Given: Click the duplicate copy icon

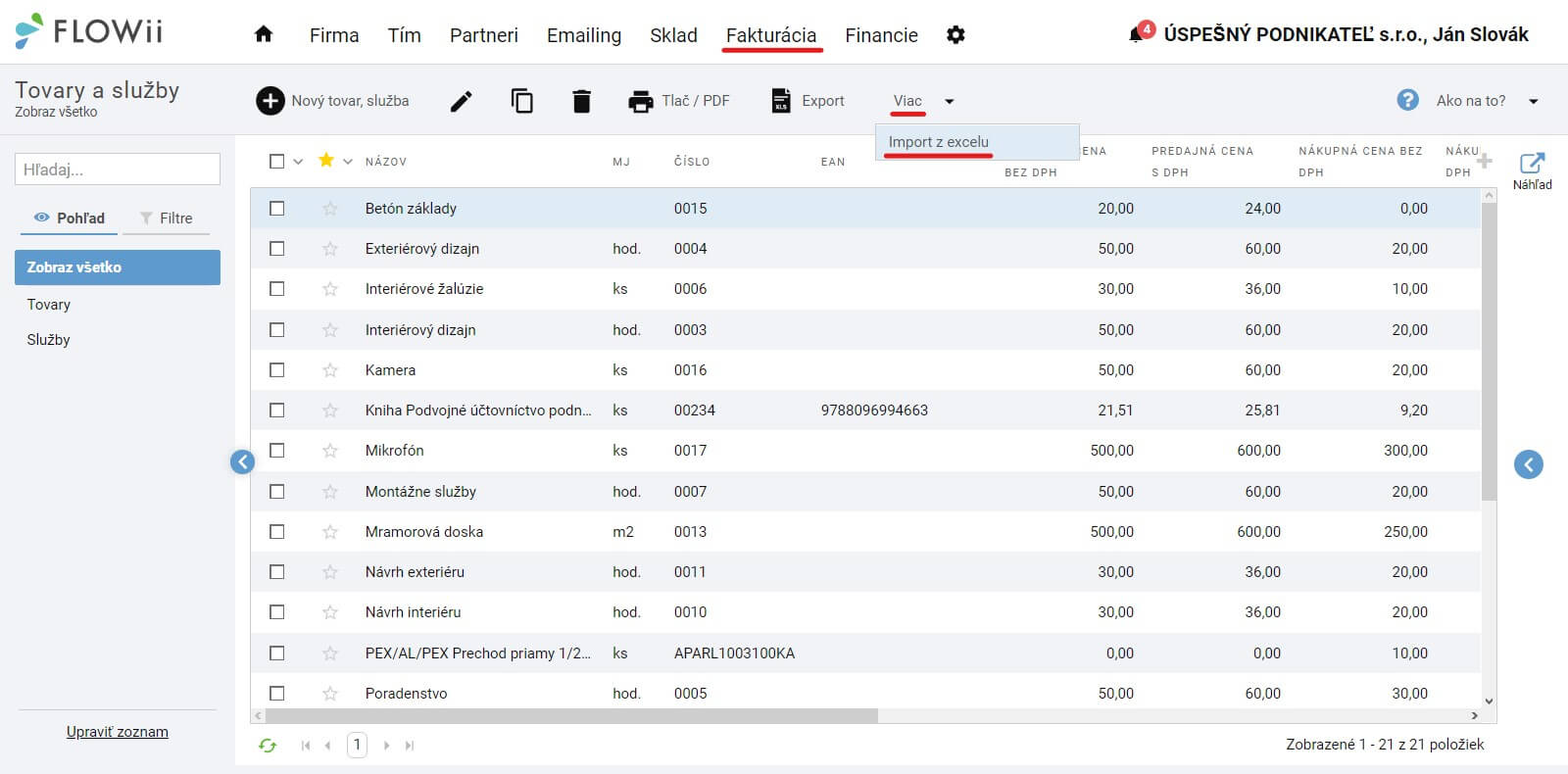Looking at the screenshot, I should click(522, 100).
